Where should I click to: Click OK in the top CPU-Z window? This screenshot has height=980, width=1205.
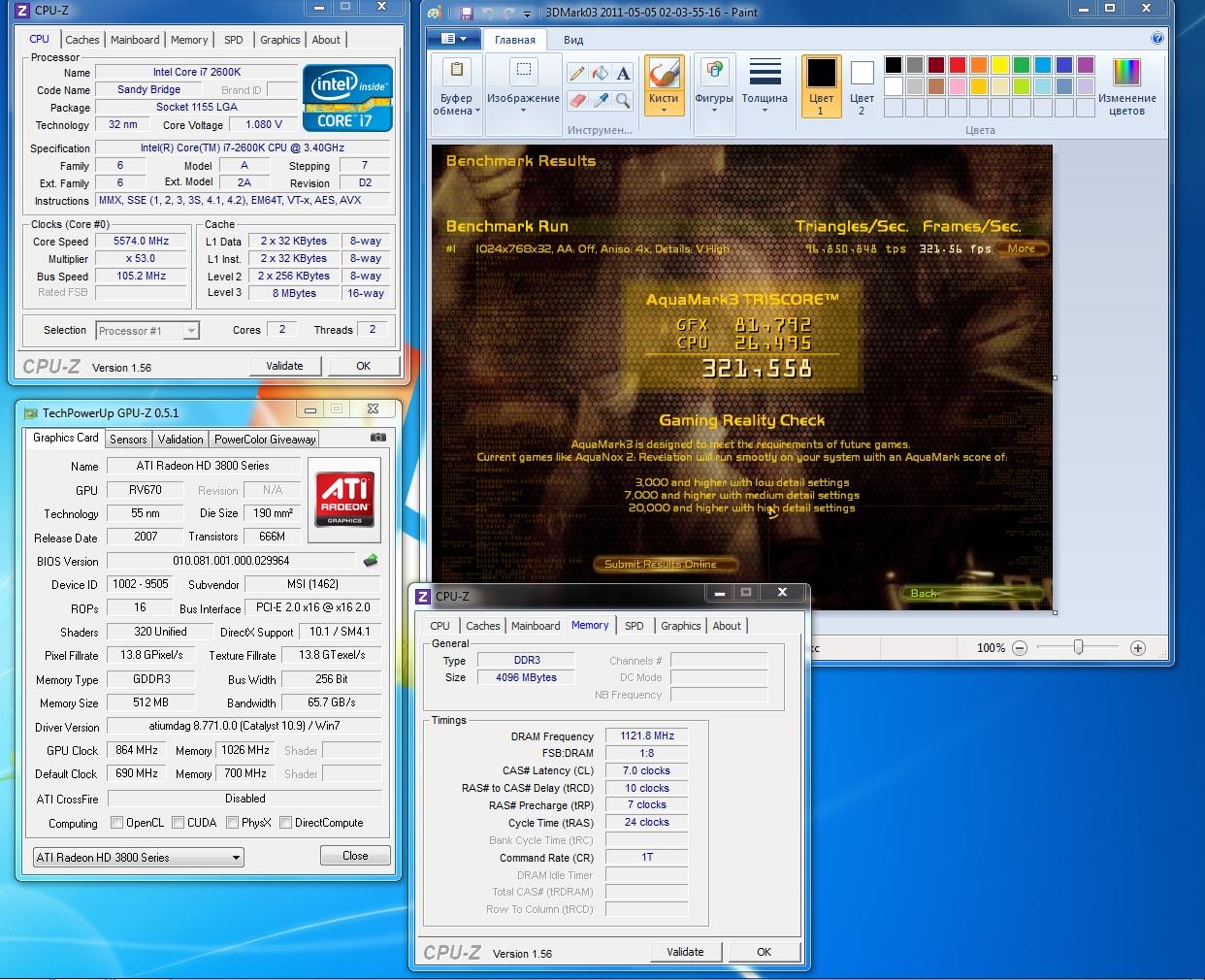point(363,366)
